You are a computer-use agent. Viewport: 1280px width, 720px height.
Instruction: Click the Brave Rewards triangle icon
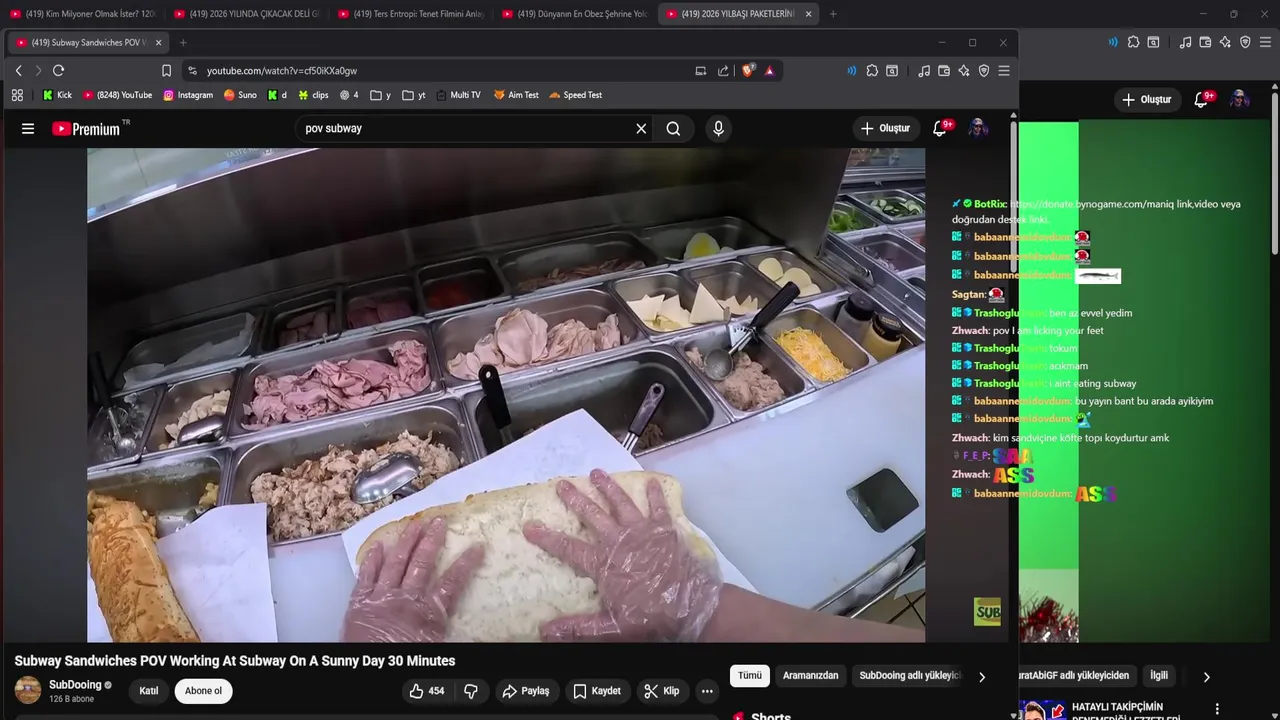tap(769, 70)
